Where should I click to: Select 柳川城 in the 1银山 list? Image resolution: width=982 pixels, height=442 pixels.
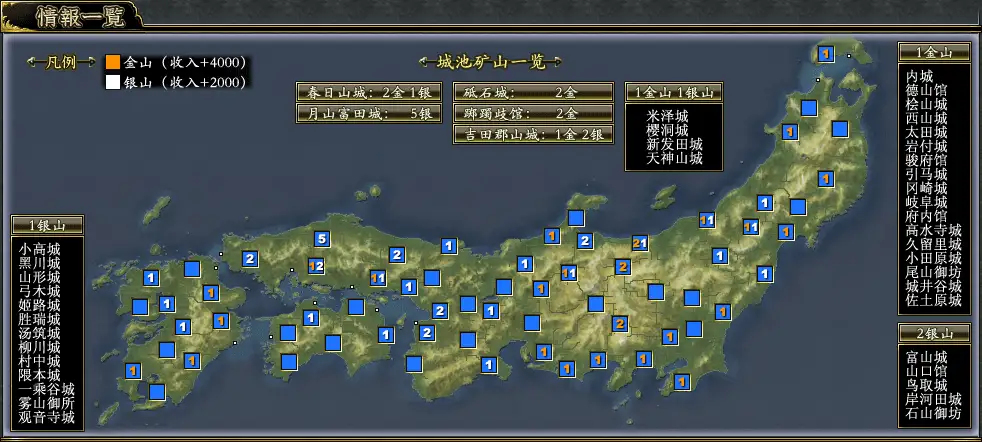click(39, 347)
